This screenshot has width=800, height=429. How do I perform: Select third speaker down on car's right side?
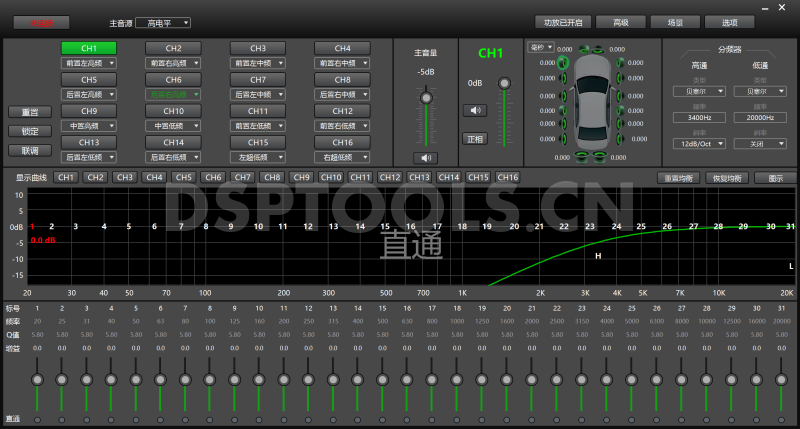pos(620,96)
